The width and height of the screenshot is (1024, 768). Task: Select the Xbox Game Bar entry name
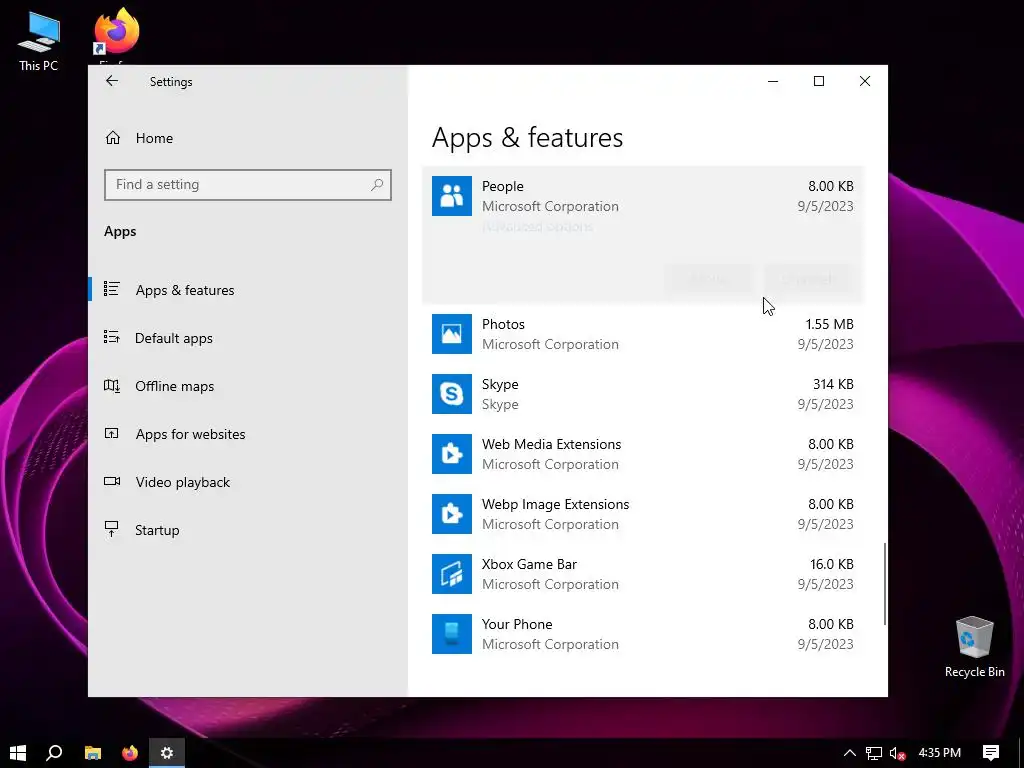coord(529,564)
